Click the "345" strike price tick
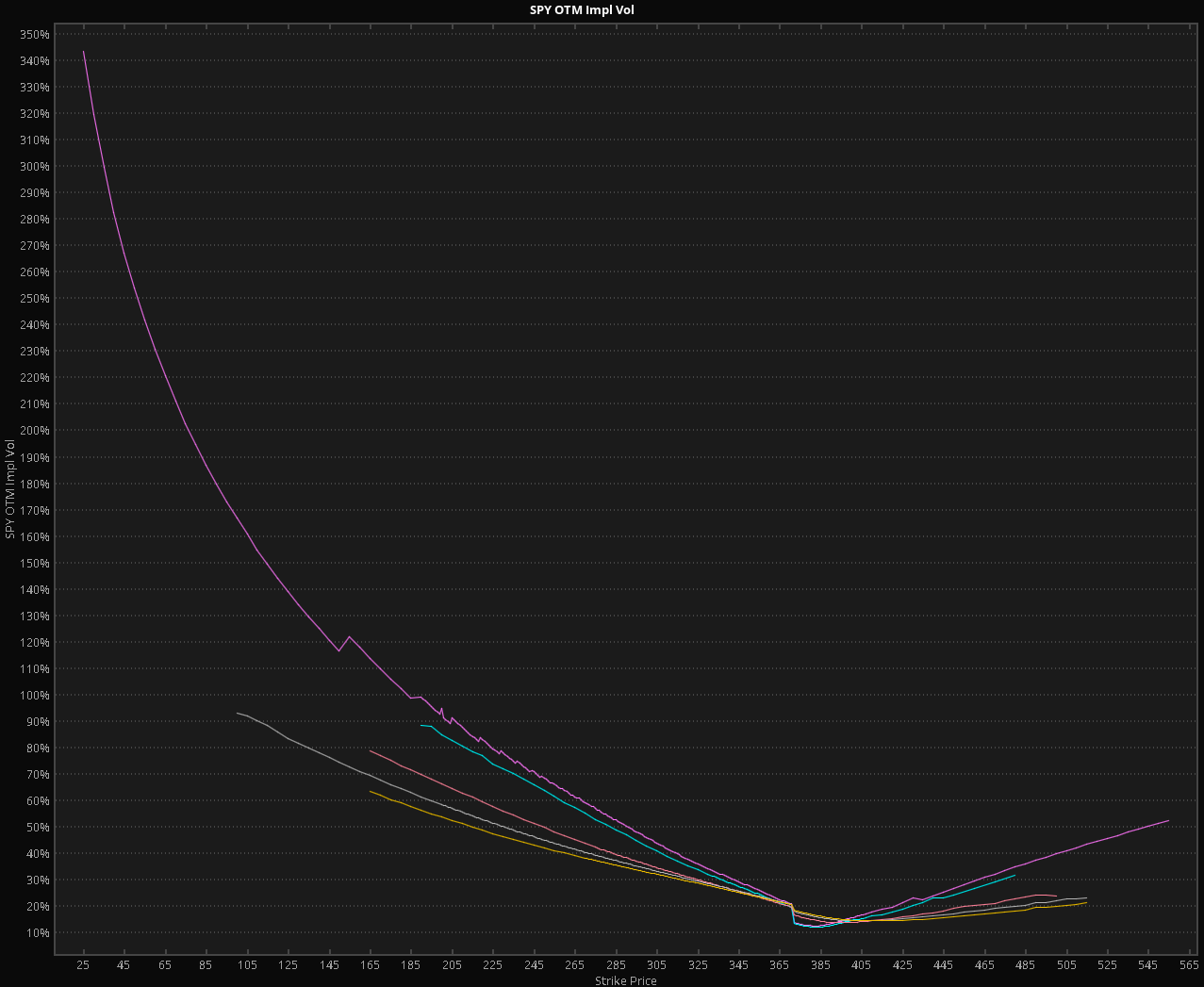1204x987 pixels. [739, 966]
